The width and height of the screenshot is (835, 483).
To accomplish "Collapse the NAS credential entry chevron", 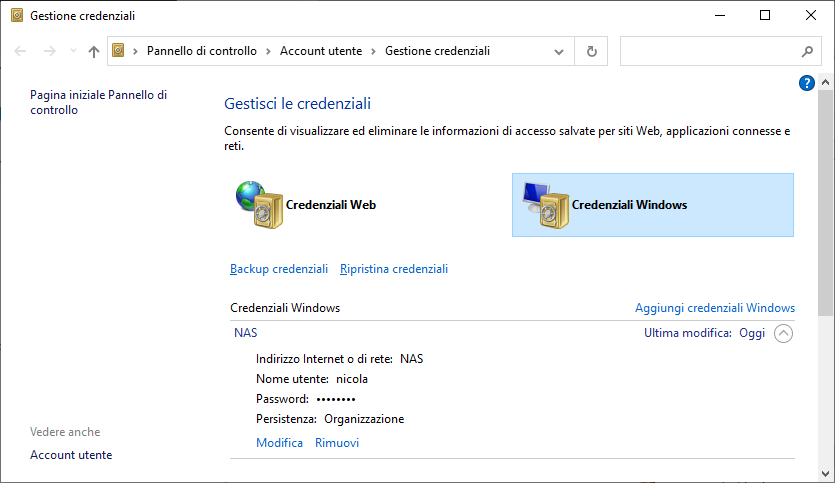I will click(x=783, y=334).
